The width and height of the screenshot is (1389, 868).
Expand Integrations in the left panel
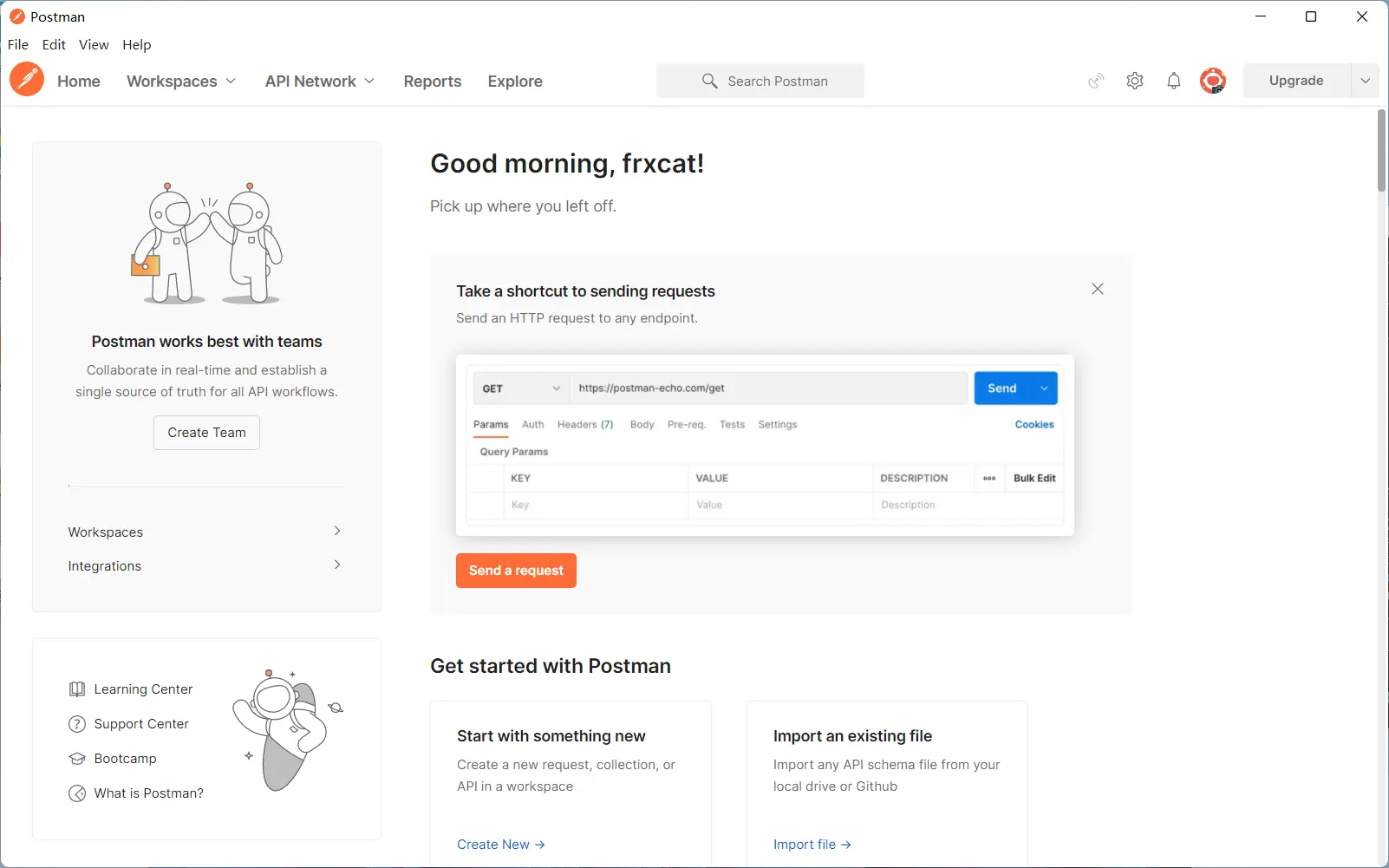click(206, 565)
